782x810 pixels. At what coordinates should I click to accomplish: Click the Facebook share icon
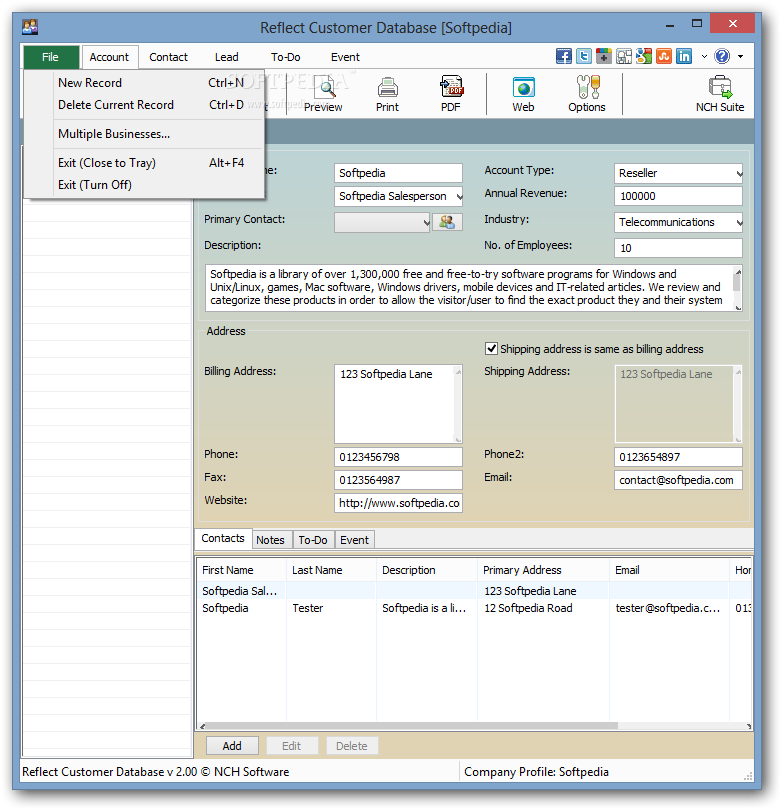pyautogui.click(x=564, y=56)
